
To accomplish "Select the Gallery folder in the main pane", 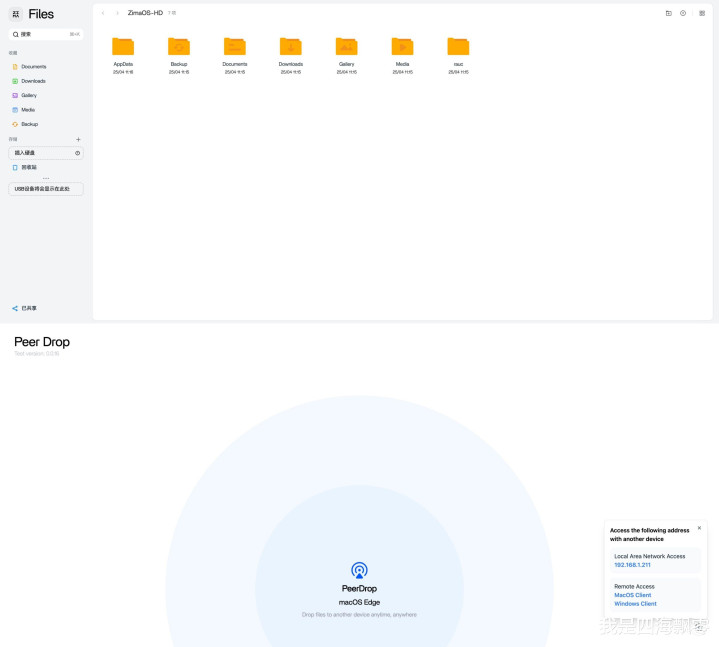I will point(347,55).
